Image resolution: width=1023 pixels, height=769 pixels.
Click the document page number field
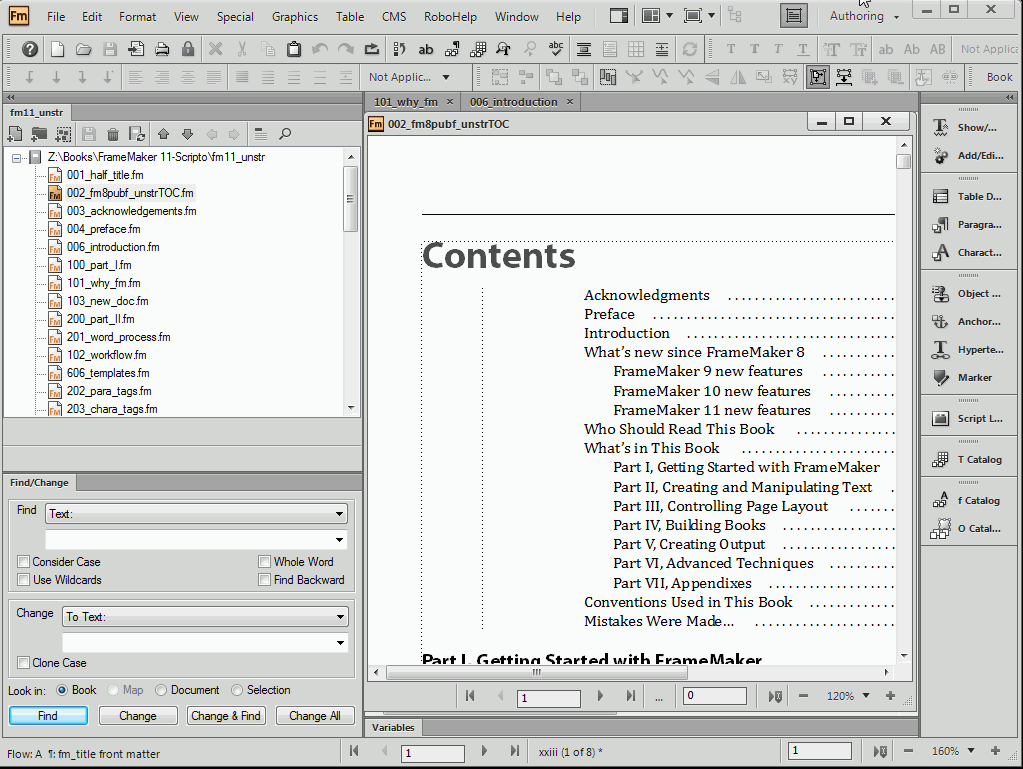click(x=549, y=698)
